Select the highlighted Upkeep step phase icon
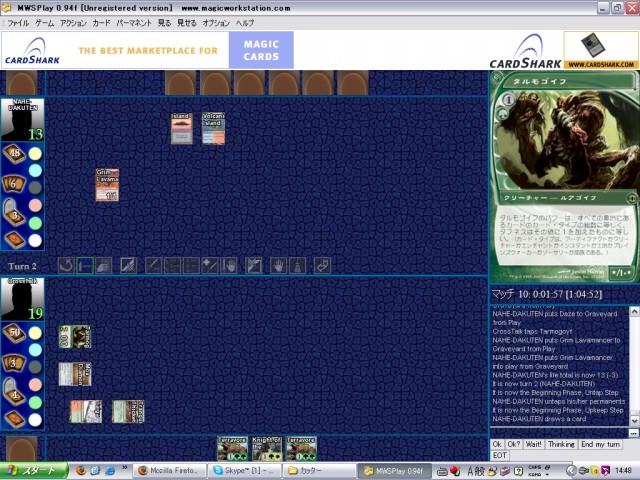The width and height of the screenshot is (640, 480). 85,266
